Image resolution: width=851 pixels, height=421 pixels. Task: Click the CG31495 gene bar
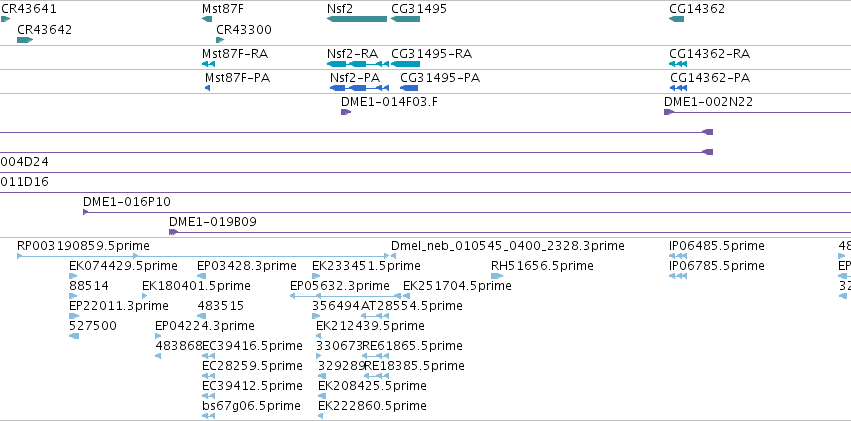[x=405, y=19]
